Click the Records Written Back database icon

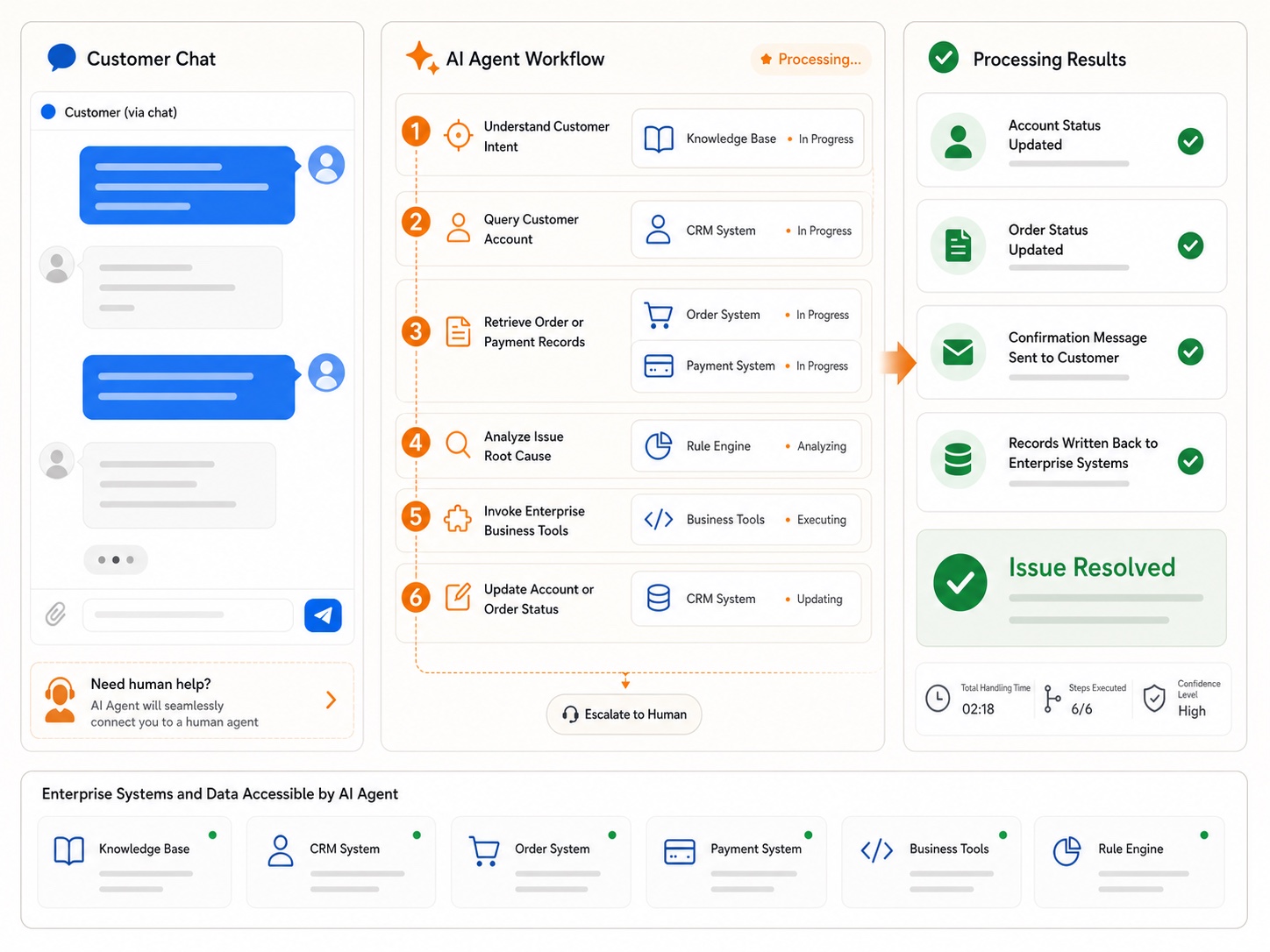pos(959,459)
